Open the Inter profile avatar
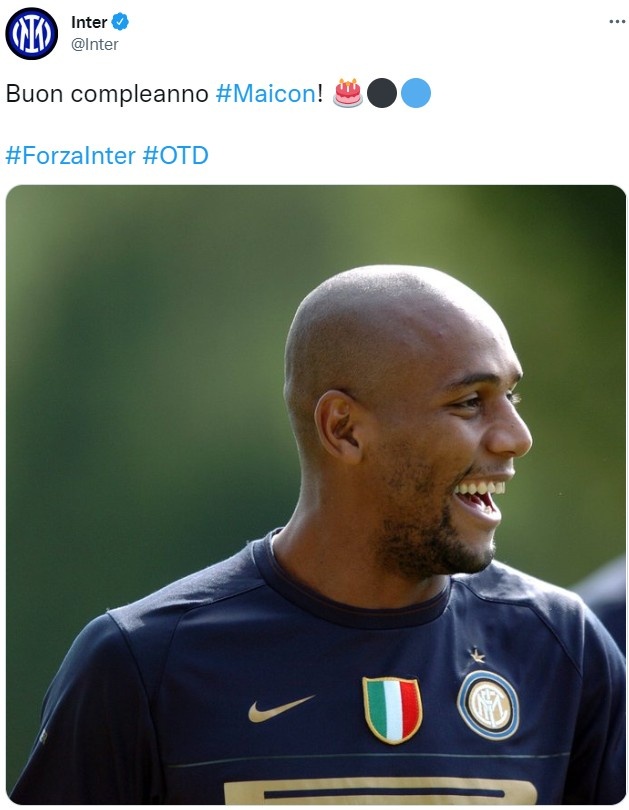 coord(32,34)
